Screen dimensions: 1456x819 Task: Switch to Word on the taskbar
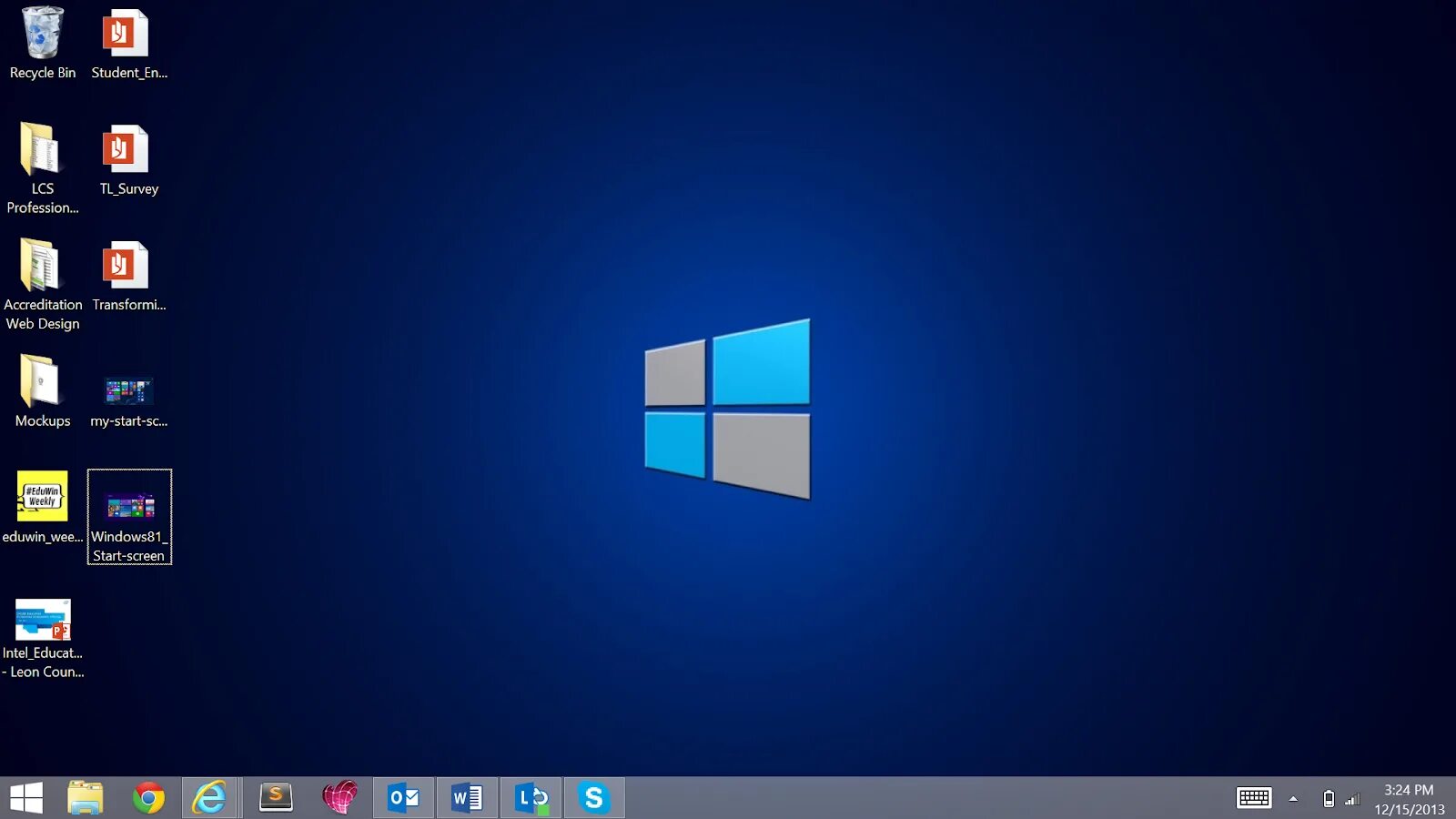[x=467, y=798]
